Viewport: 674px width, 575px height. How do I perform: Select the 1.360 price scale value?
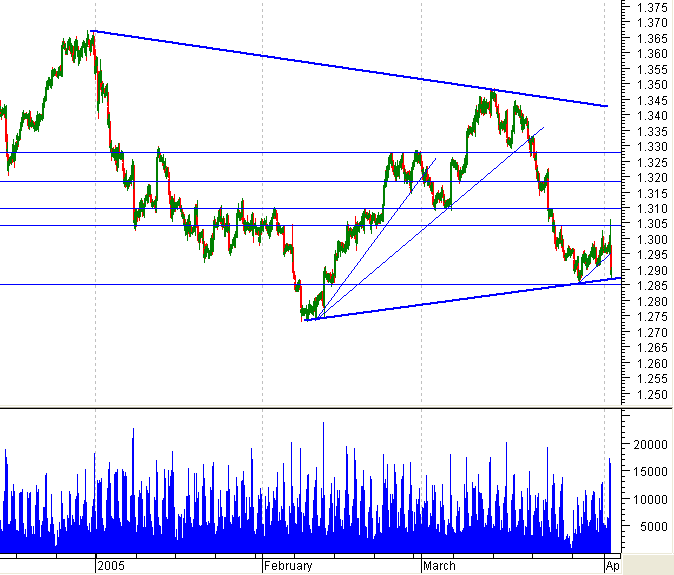[652, 53]
